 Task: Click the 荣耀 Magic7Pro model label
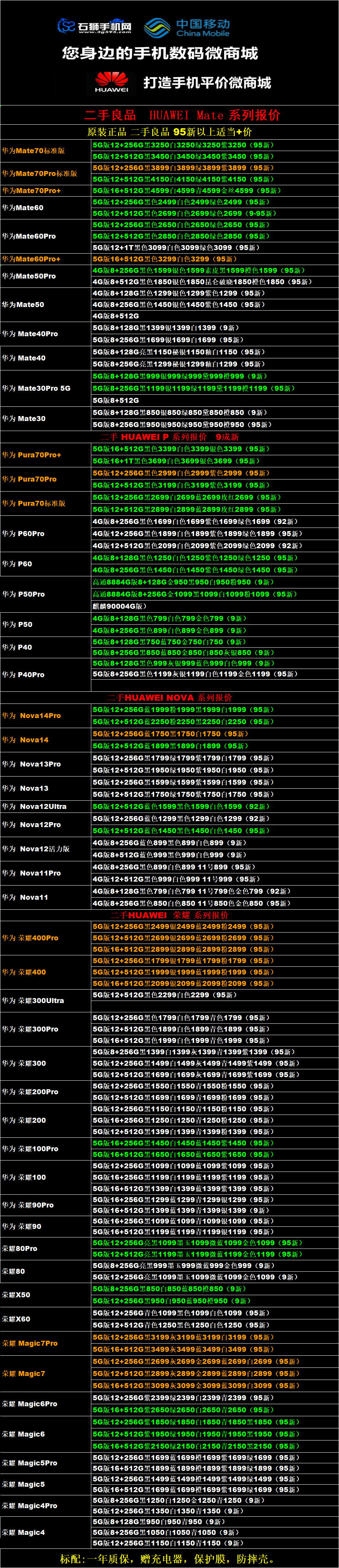tap(30, 1343)
